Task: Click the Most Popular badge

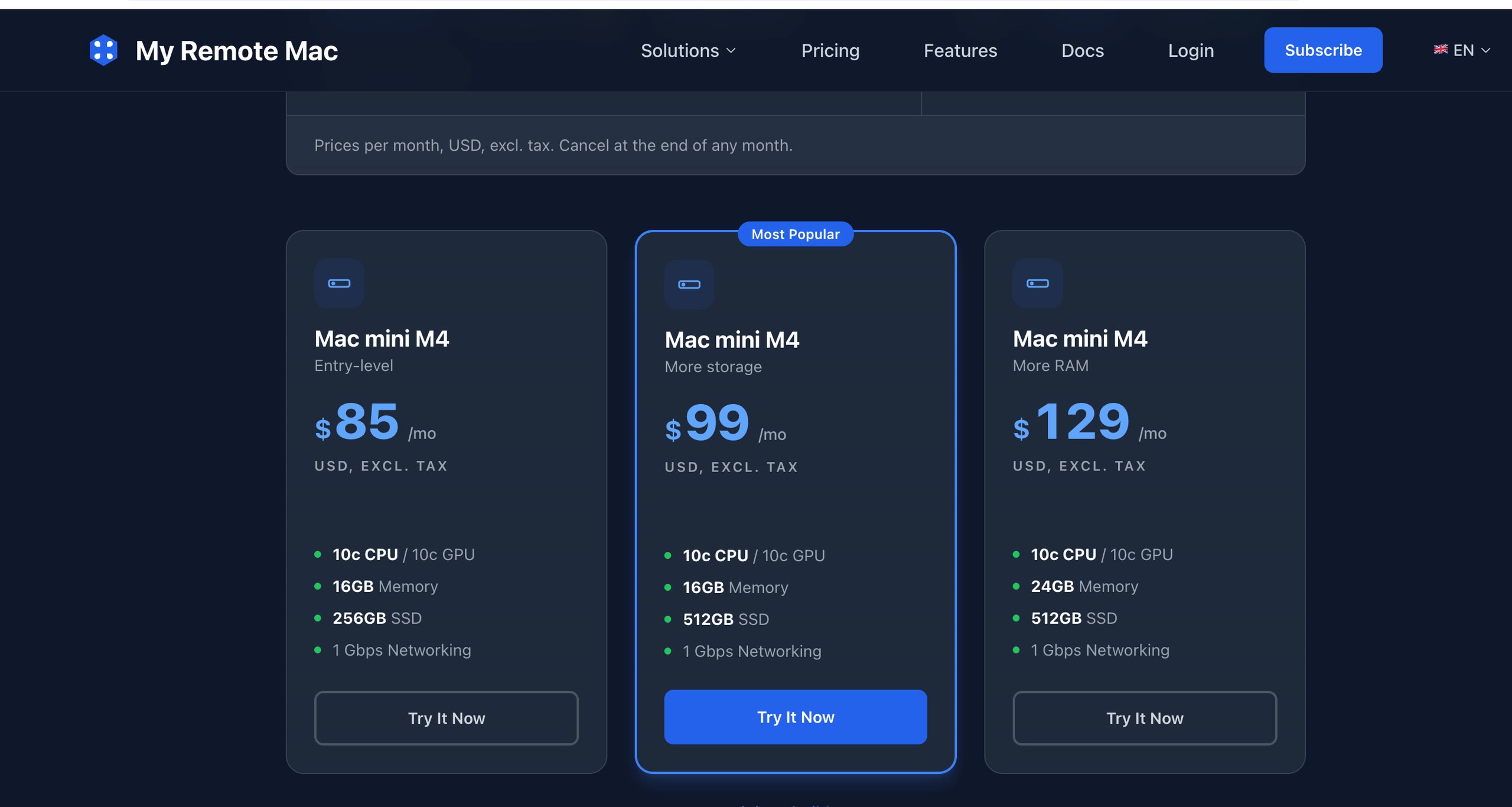Action: pyautogui.click(x=796, y=234)
